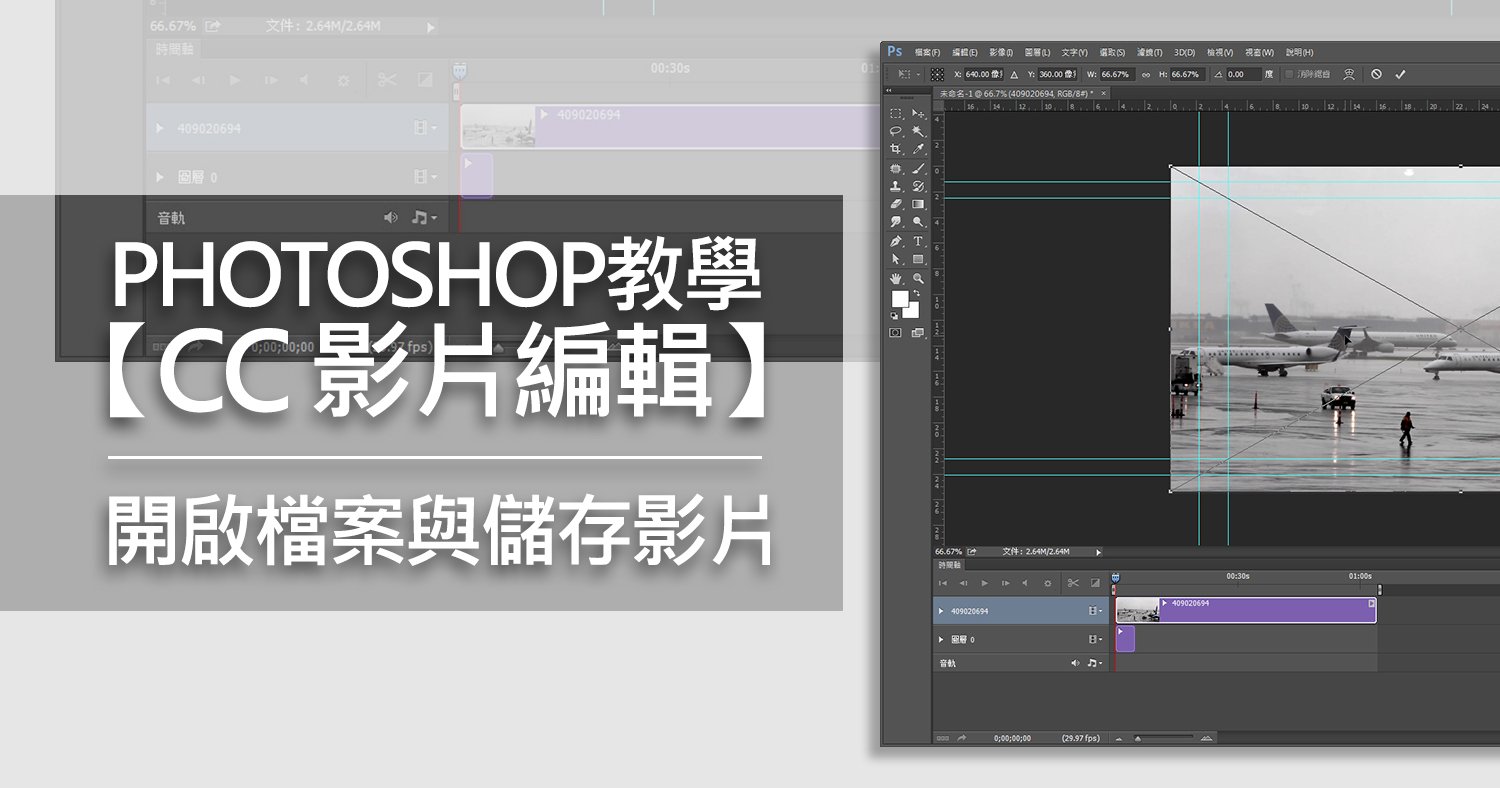The height and width of the screenshot is (788, 1500).
Task: Commit the transform with the checkmark
Action: 1400,74
